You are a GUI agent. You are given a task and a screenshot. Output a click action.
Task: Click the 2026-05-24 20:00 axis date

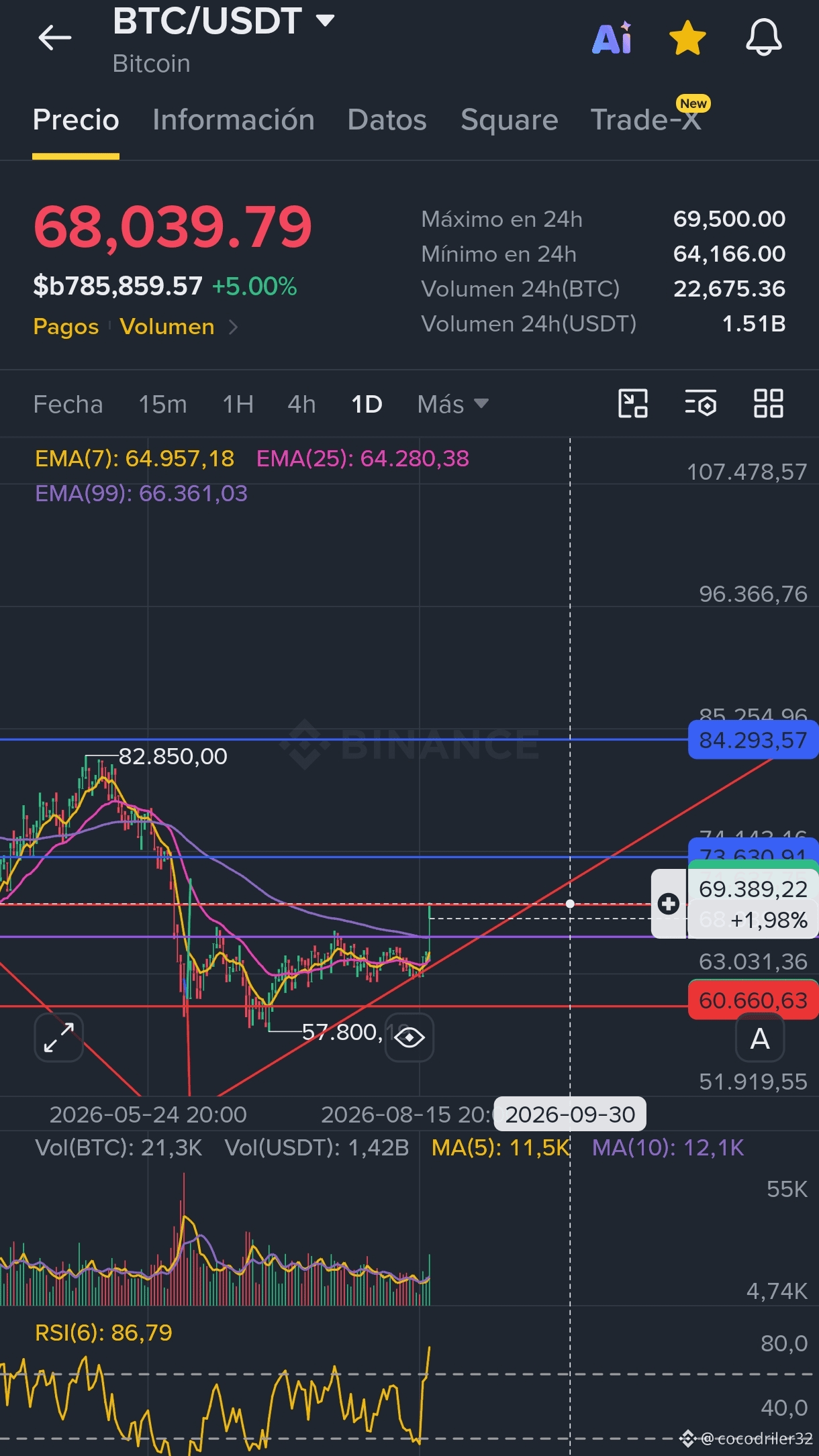coord(148,1114)
